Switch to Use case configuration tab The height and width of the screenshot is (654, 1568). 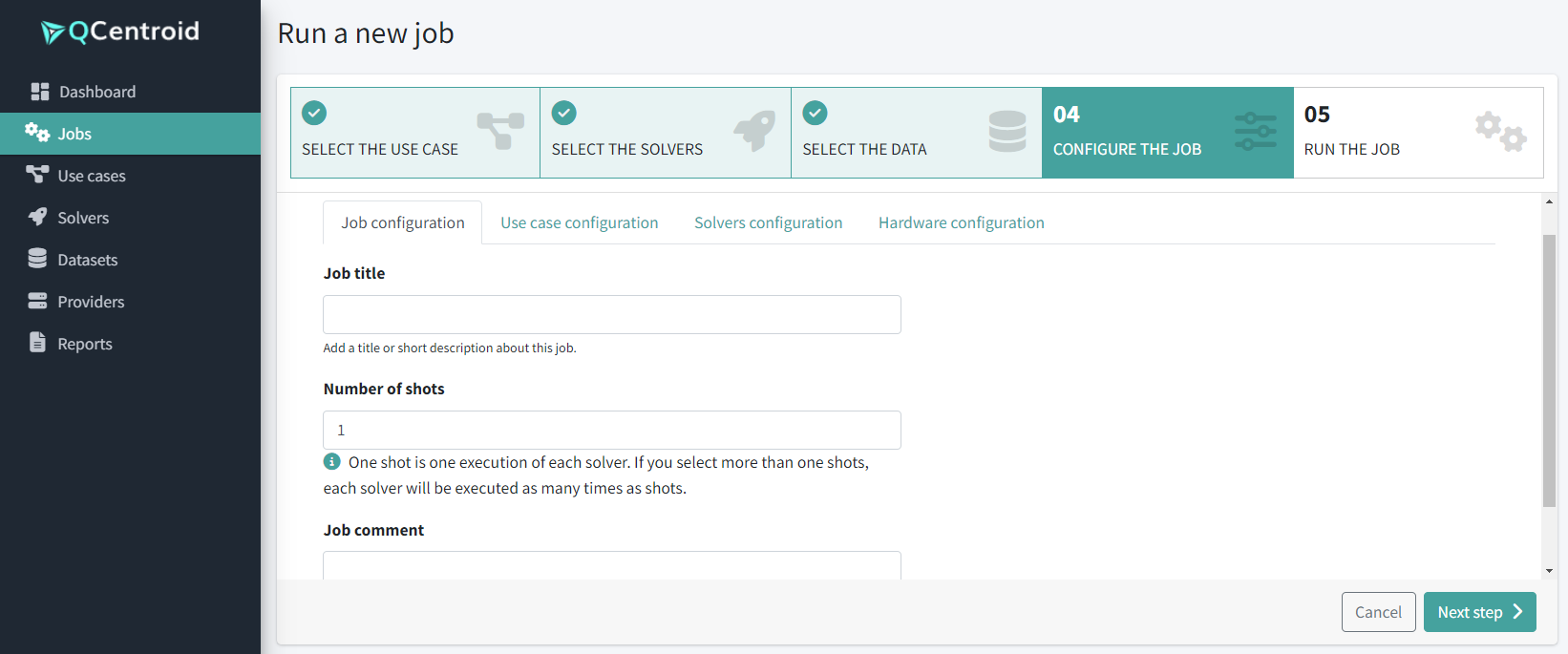579,222
